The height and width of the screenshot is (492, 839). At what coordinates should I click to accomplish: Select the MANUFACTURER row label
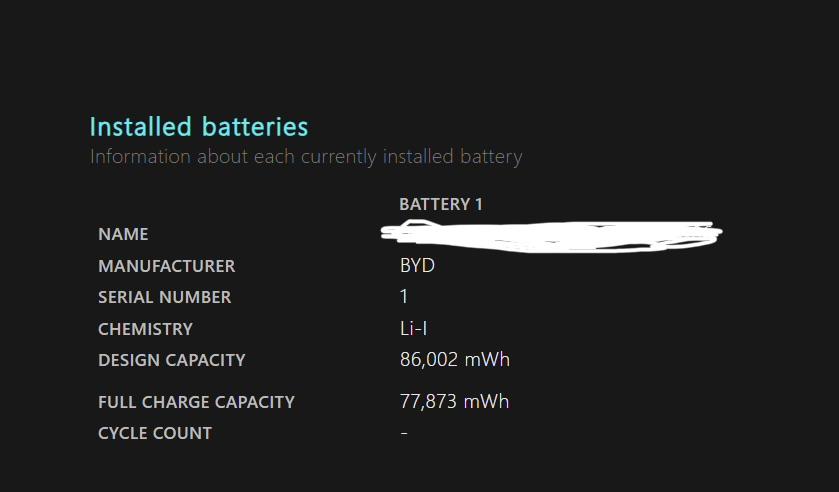[x=166, y=266]
